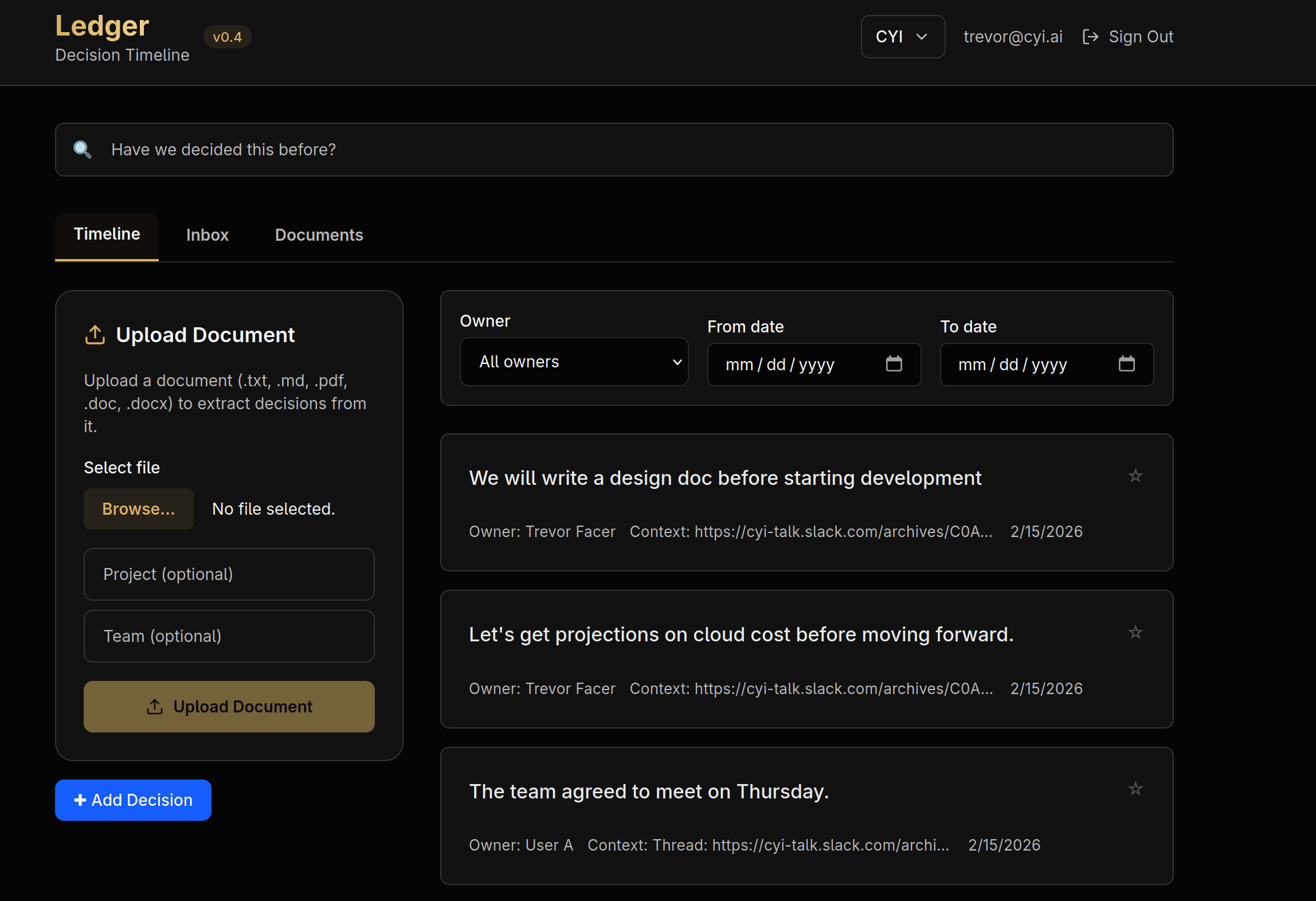Click the Project (optional) input field
The height and width of the screenshot is (901, 1316).
coord(229,574)
